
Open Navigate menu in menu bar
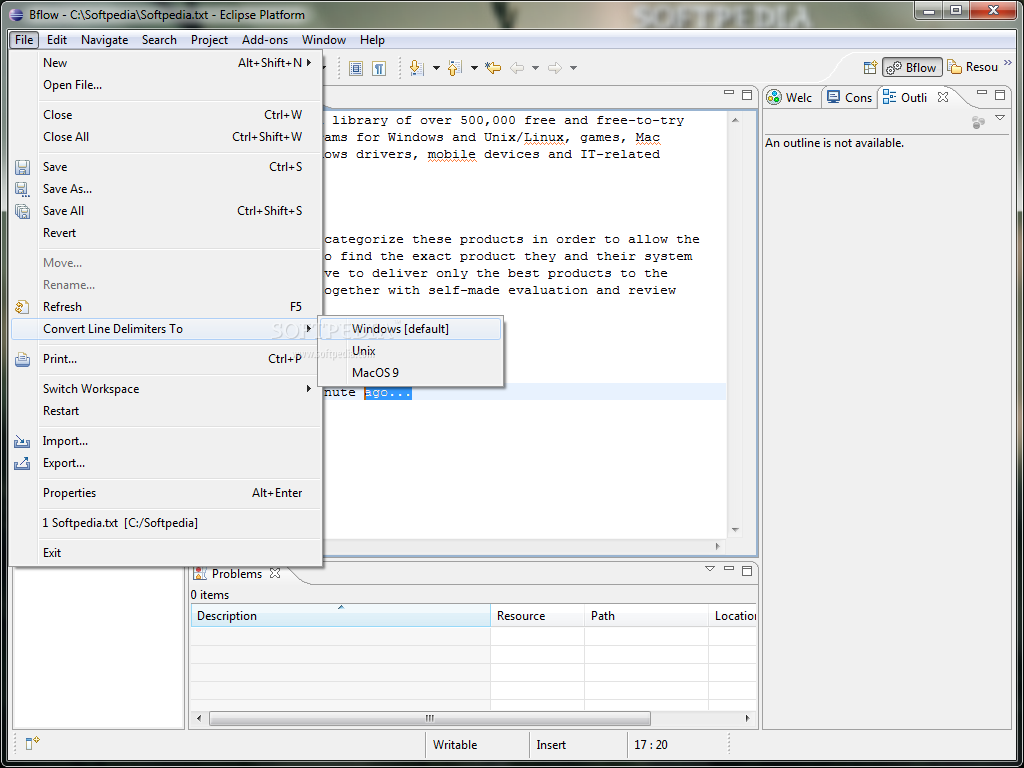click(104, 40)
